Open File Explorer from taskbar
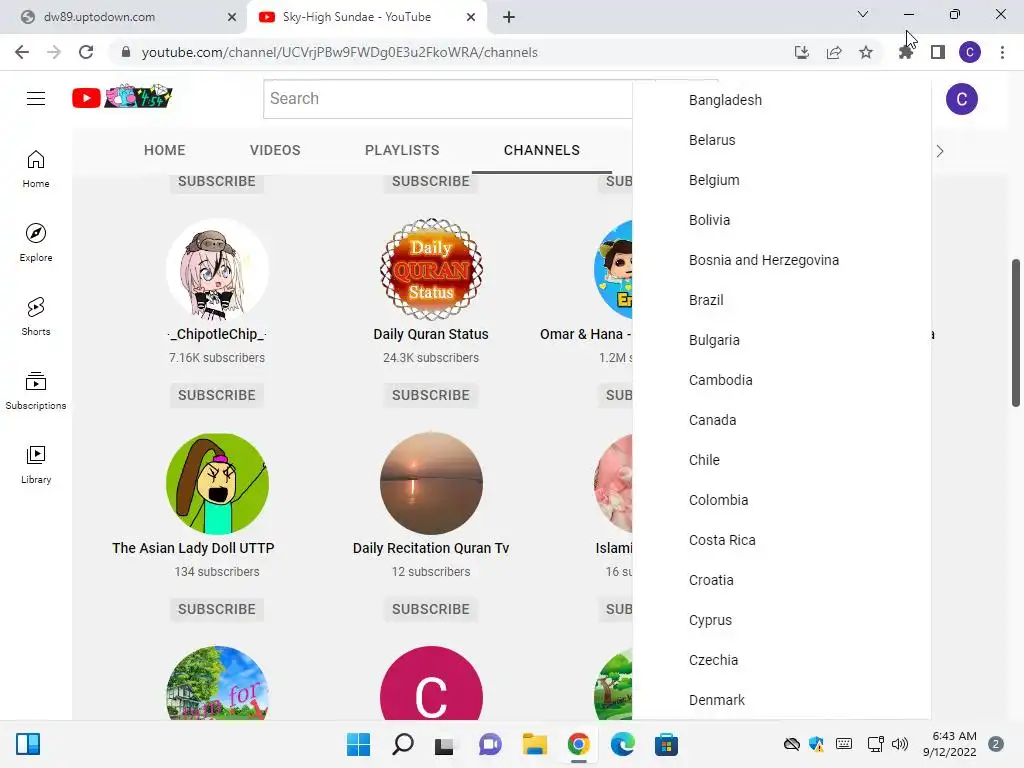This screenshot has height=768, width=1024. 535,744
